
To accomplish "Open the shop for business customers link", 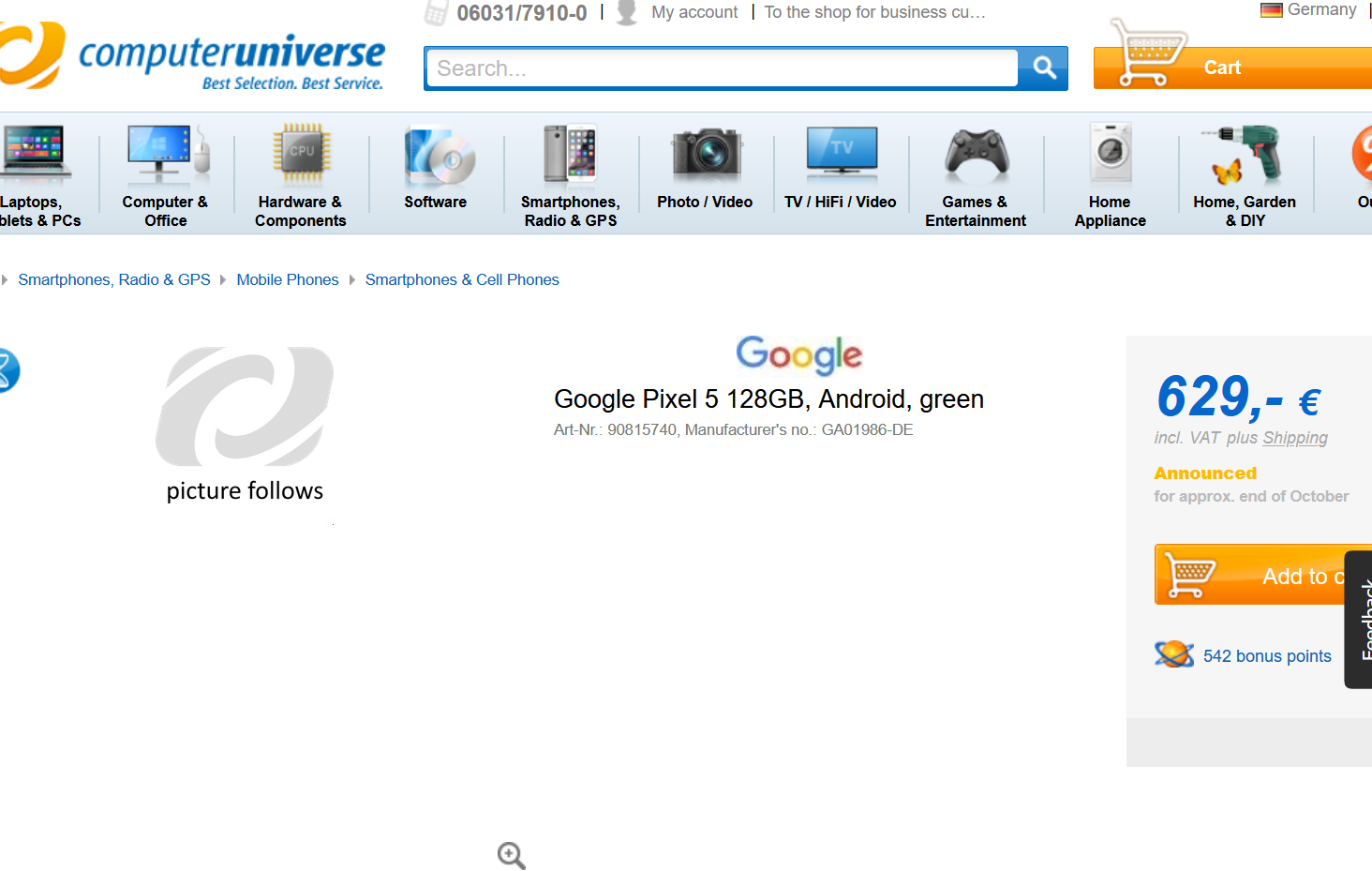I will click(874, 12).
